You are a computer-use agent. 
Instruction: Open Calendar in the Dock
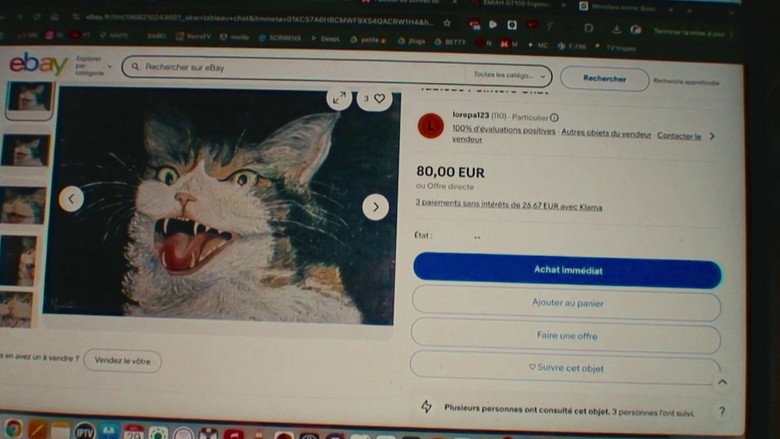(133, 432)
